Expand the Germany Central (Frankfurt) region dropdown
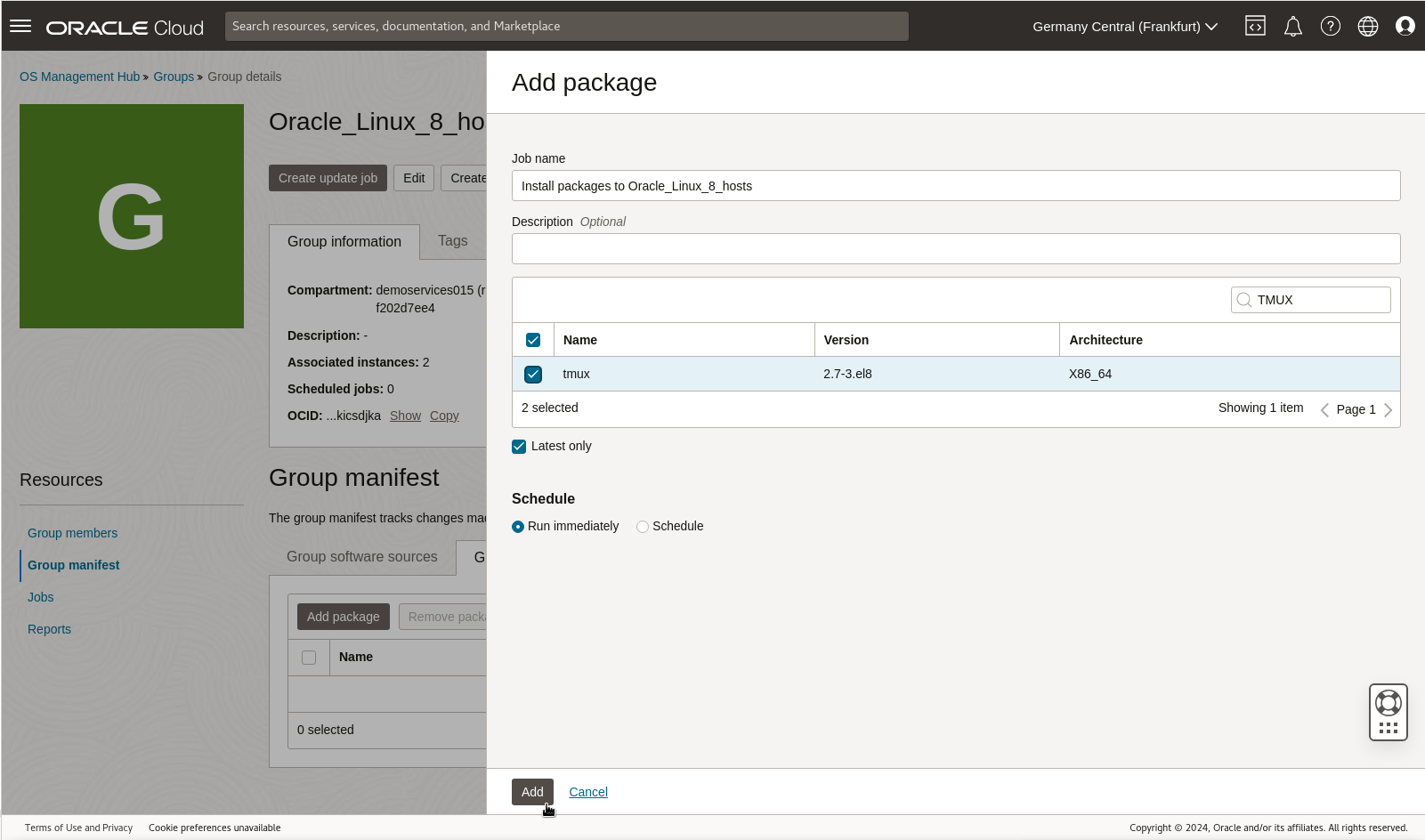1425x840 pixels. pos(1125,27)
